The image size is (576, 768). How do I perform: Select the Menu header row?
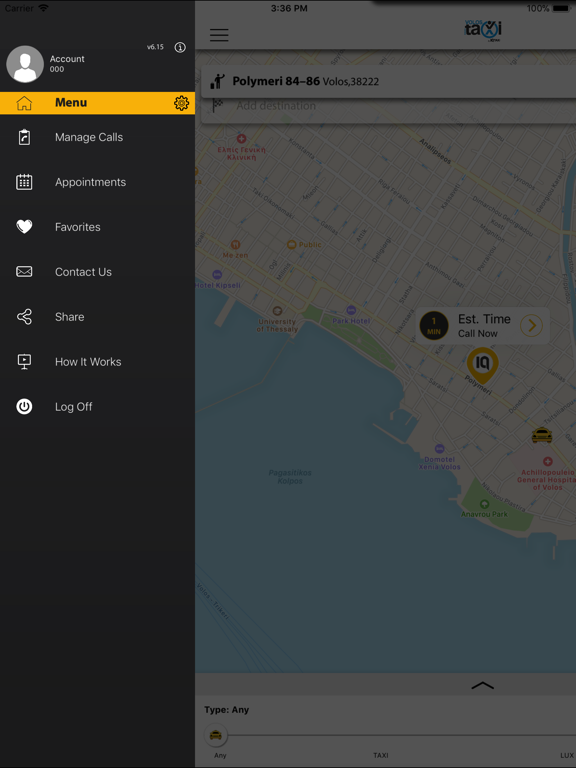(x=97, y=103)
